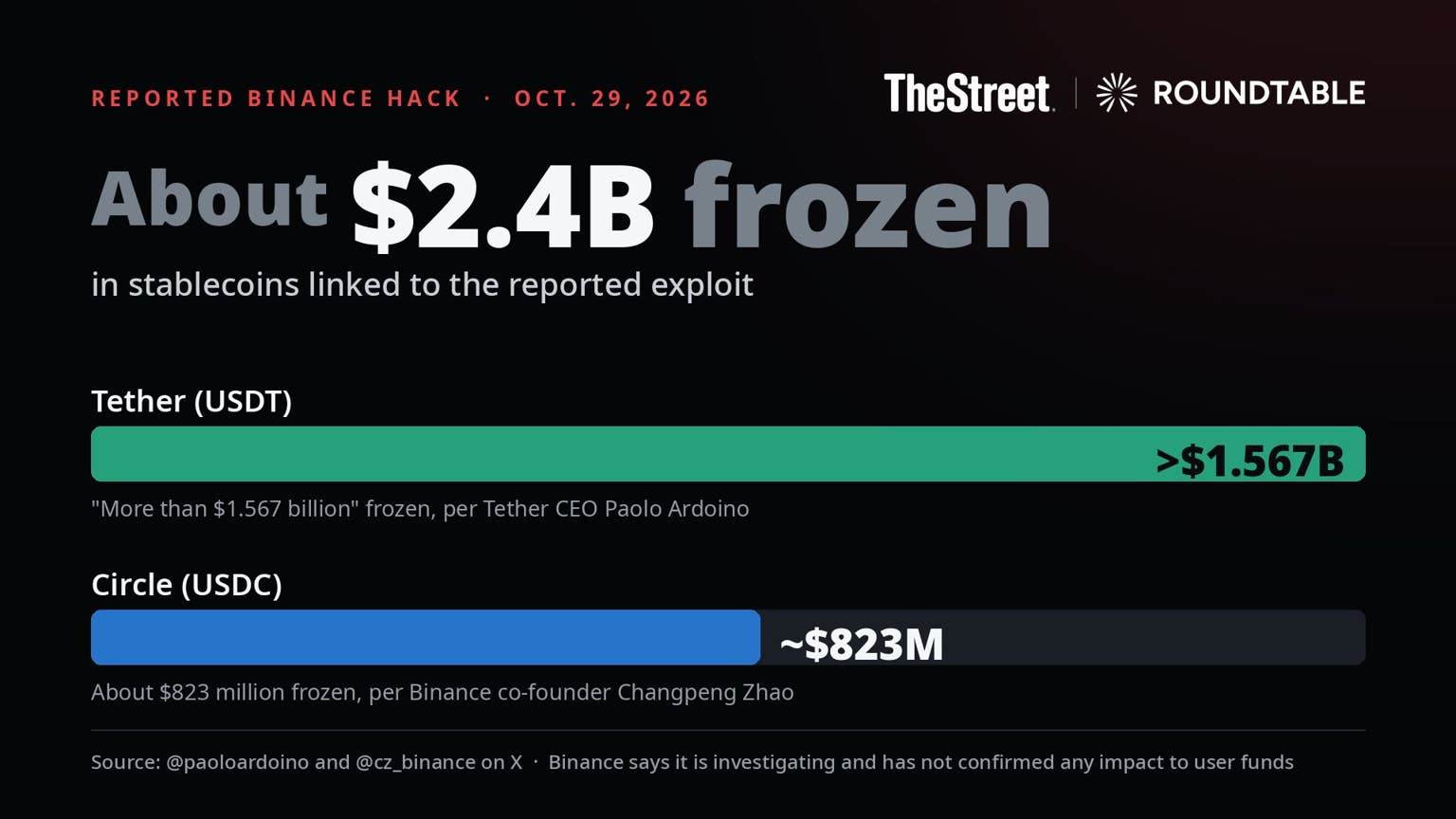1456x819 pixels.
Task: Select the green Tether USDT bar
Action: [x=728, y=454]
